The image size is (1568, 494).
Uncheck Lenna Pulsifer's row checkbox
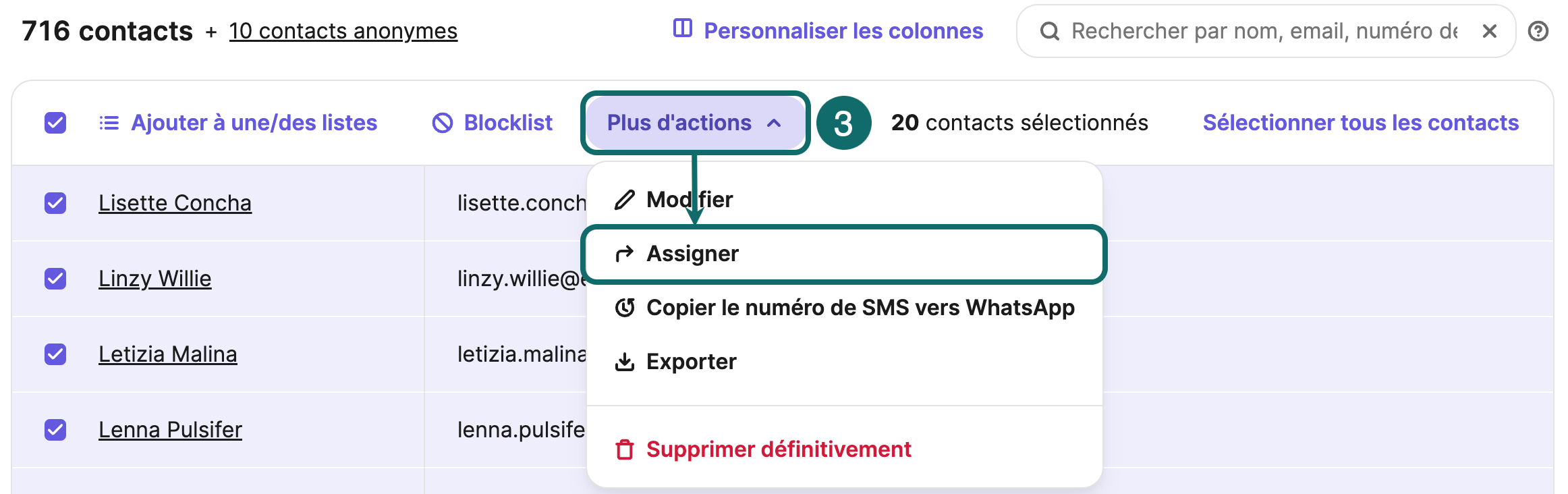[x=55, y=429]
